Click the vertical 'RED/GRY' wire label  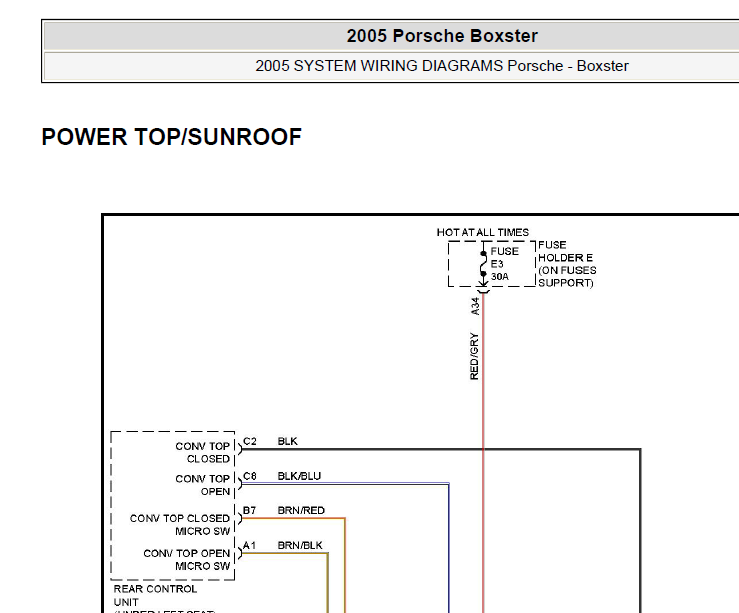(x=474, y=356)
